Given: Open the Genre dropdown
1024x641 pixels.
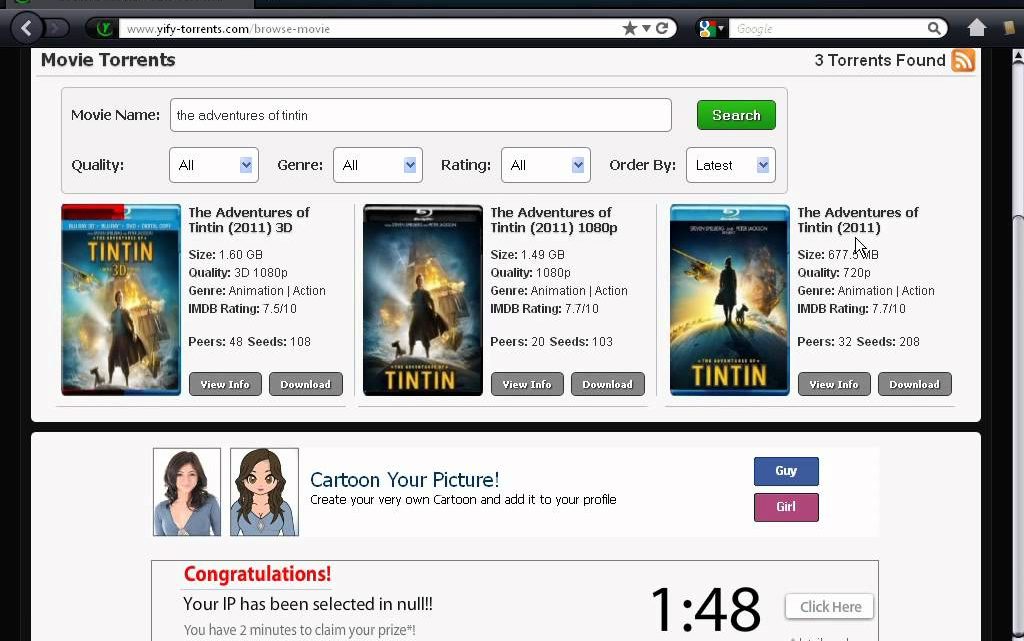Looking at the screenshot, I should [377, 165].
